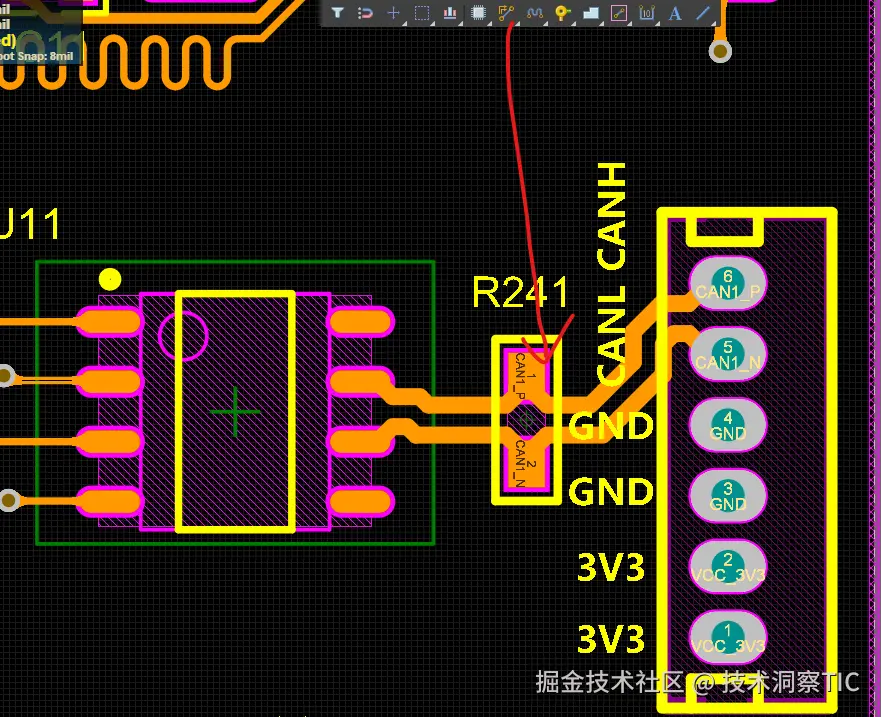Select connector pad 6 CAN1_P
This screenshot has width=881, height=717.
(x=728, y=284)
